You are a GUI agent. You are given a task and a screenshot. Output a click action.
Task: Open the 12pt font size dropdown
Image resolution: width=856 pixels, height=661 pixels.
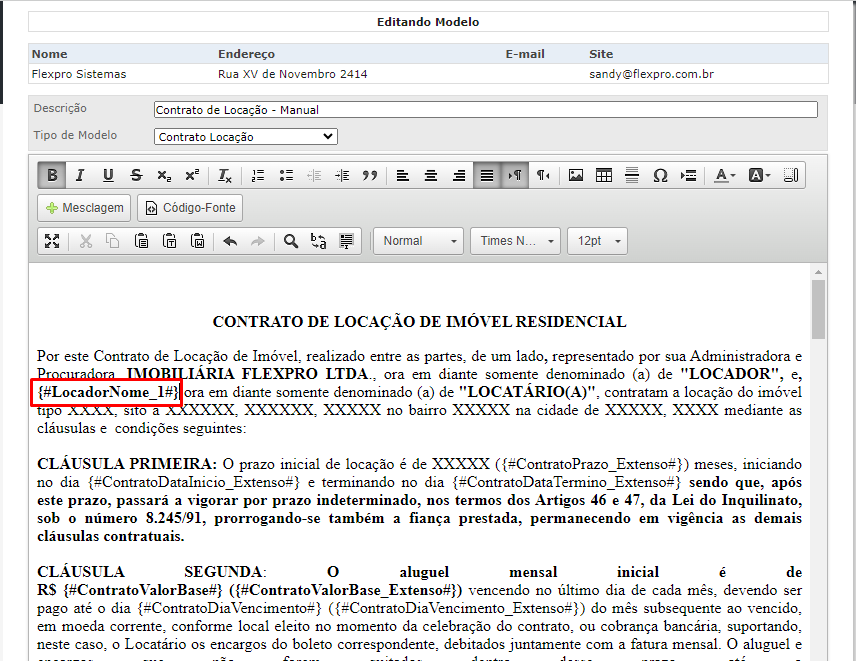pyautogui.click(x=597, y=241)
